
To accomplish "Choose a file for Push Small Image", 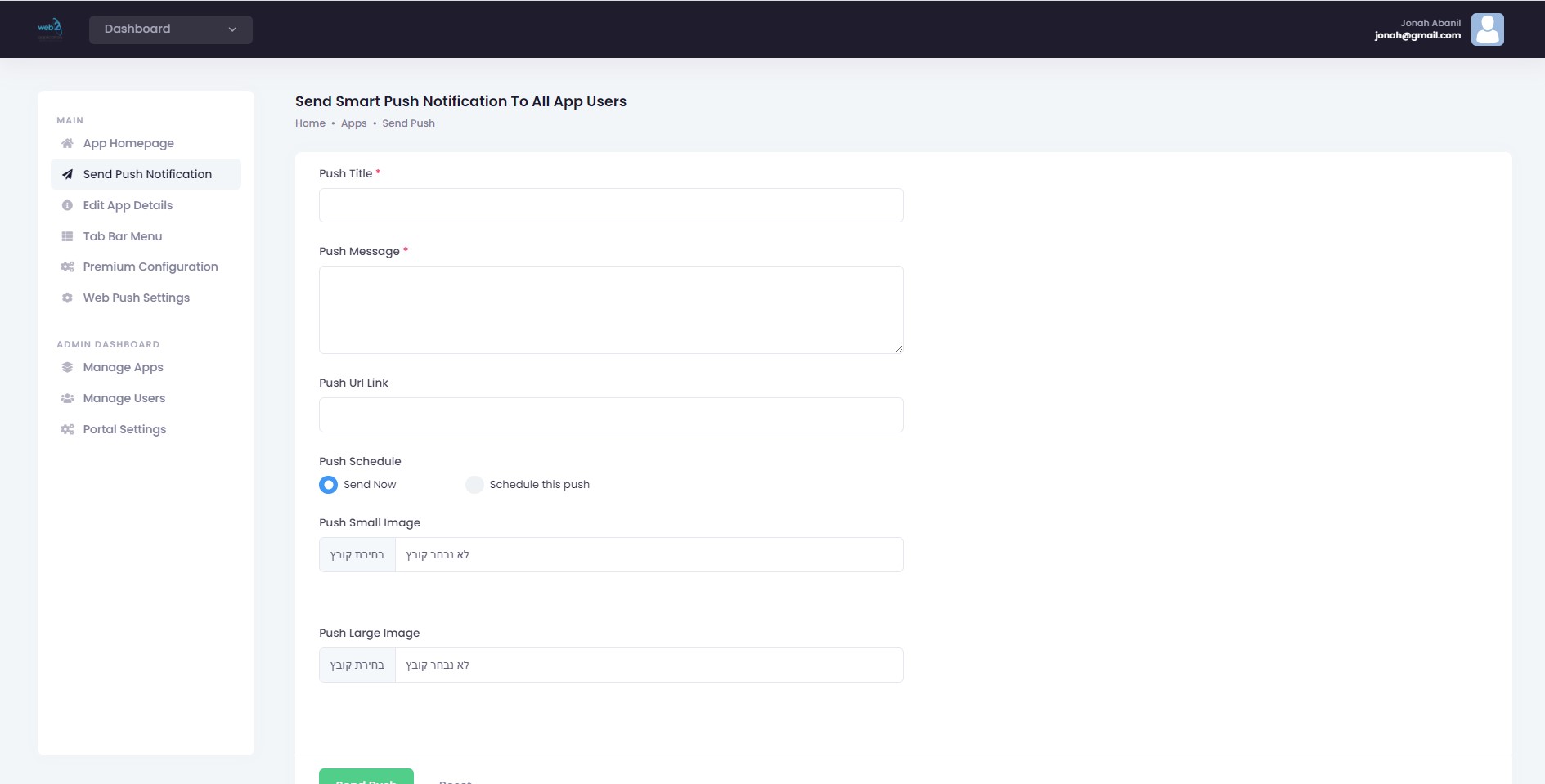I will click(x=357, y=555).
